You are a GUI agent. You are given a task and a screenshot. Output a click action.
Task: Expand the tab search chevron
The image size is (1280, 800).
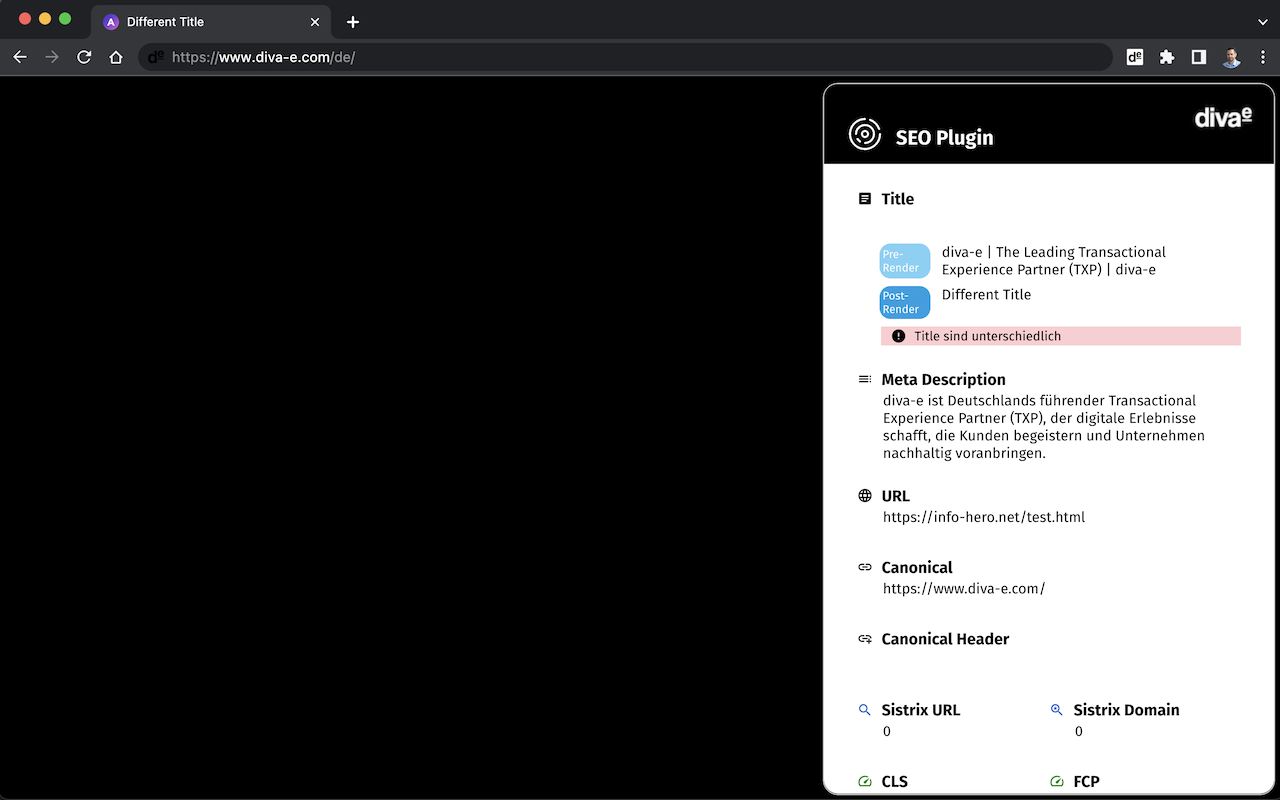click(1262, 22)
